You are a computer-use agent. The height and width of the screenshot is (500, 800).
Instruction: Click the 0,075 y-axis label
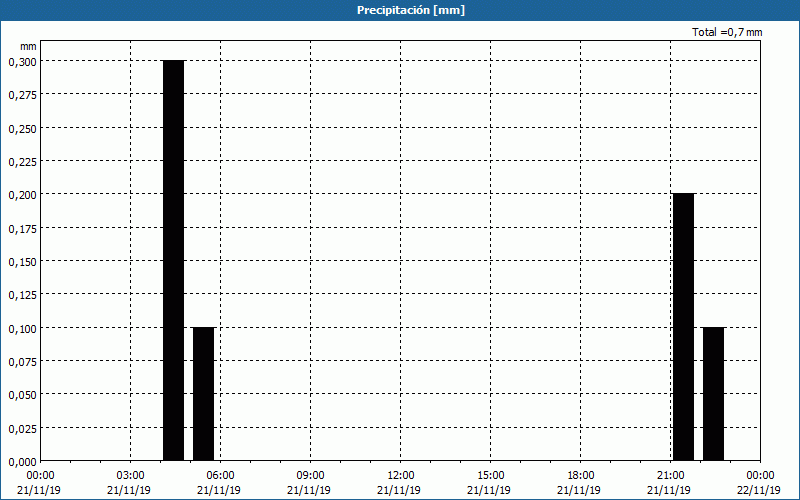point(22,362)
